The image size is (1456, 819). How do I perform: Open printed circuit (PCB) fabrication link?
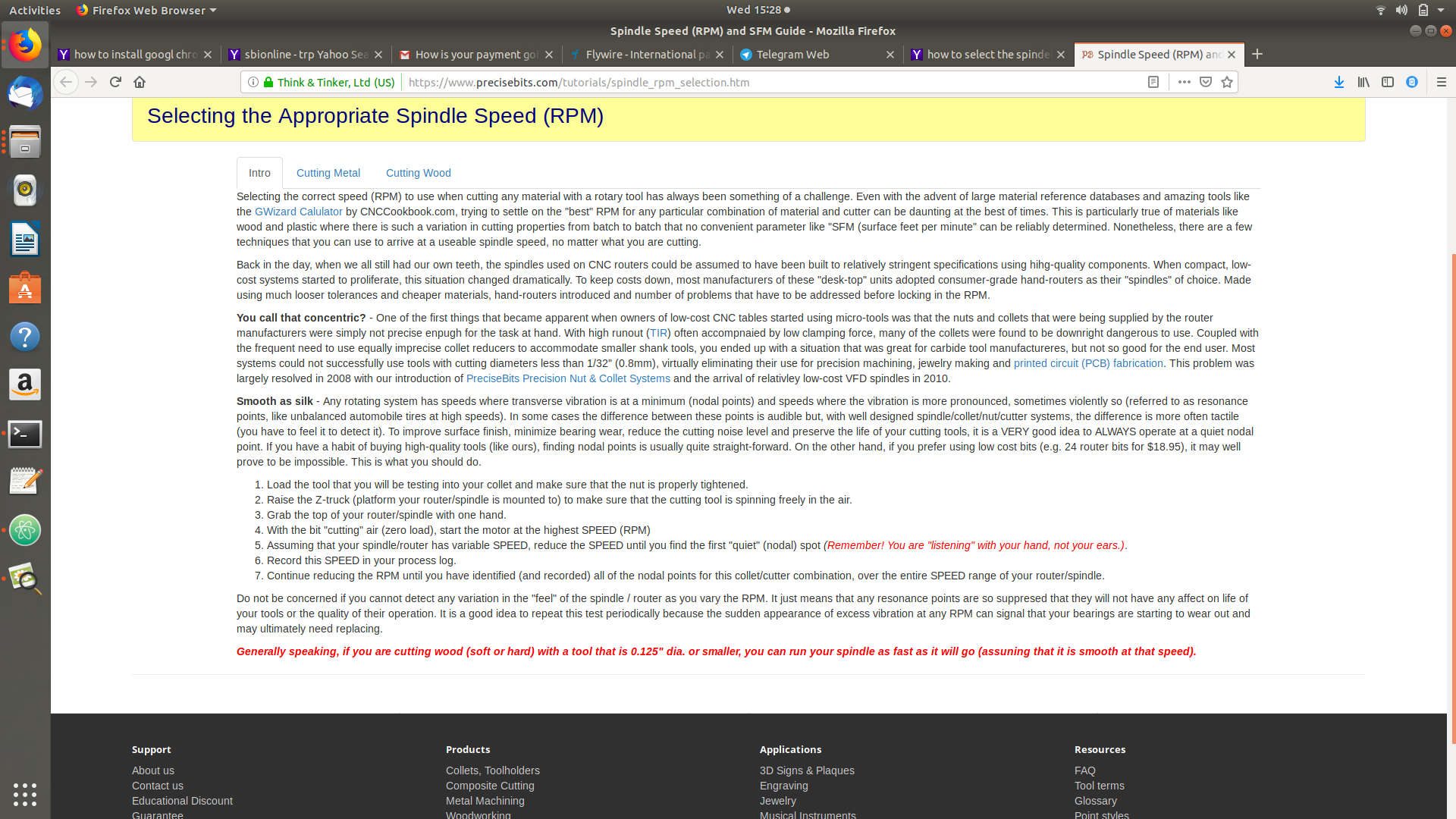click(x=1088, y=363)
